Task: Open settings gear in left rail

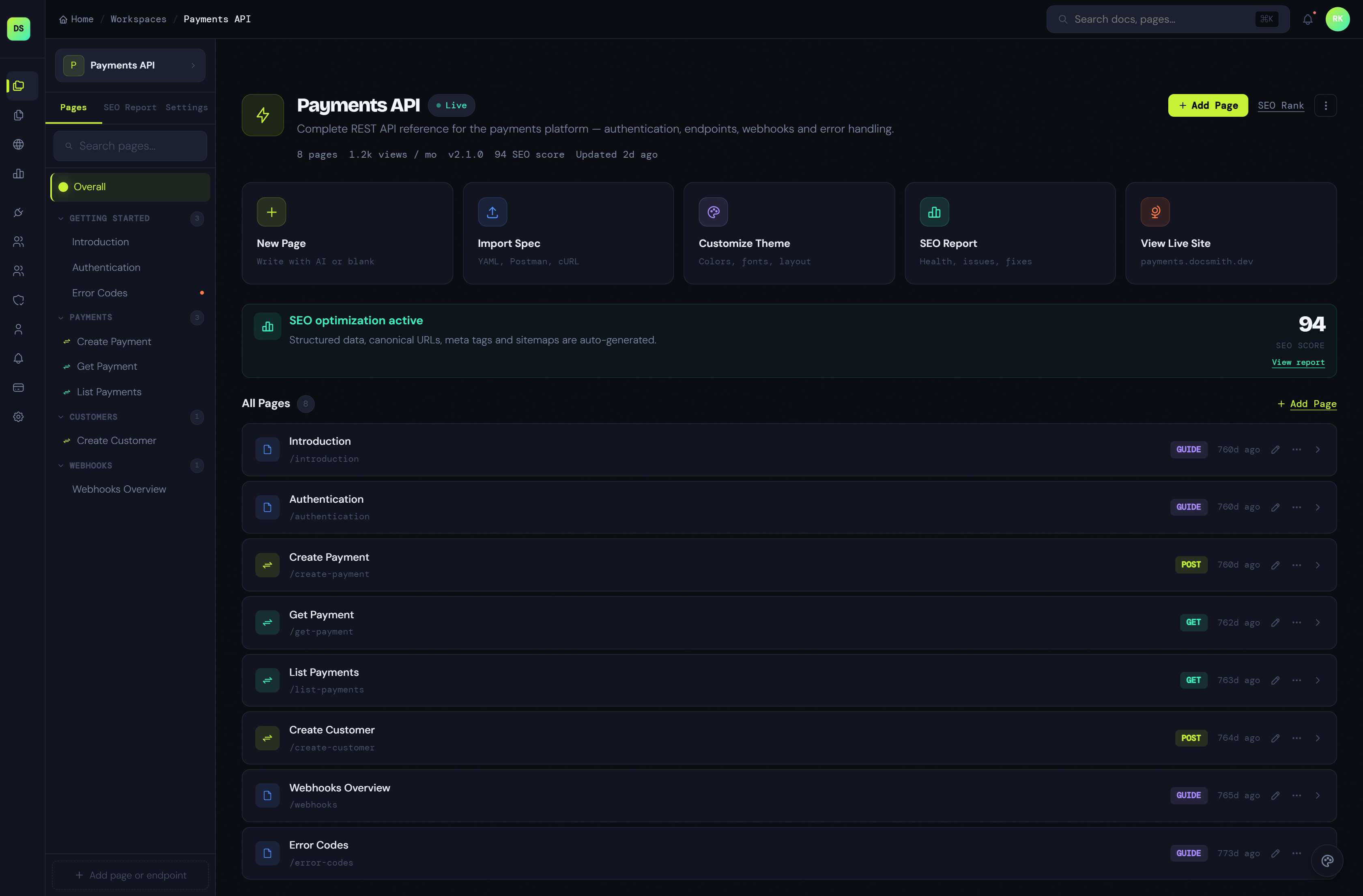Action: pos(18,417)
